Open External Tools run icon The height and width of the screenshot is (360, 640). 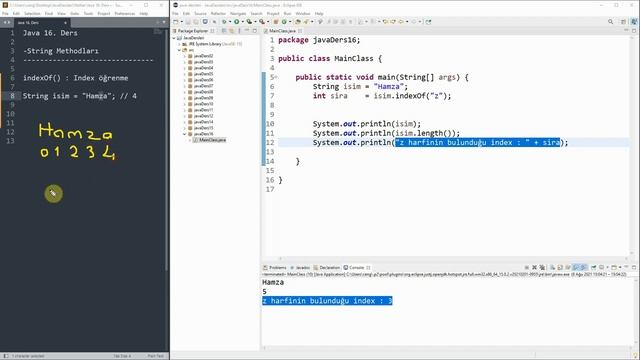(261, 22)
